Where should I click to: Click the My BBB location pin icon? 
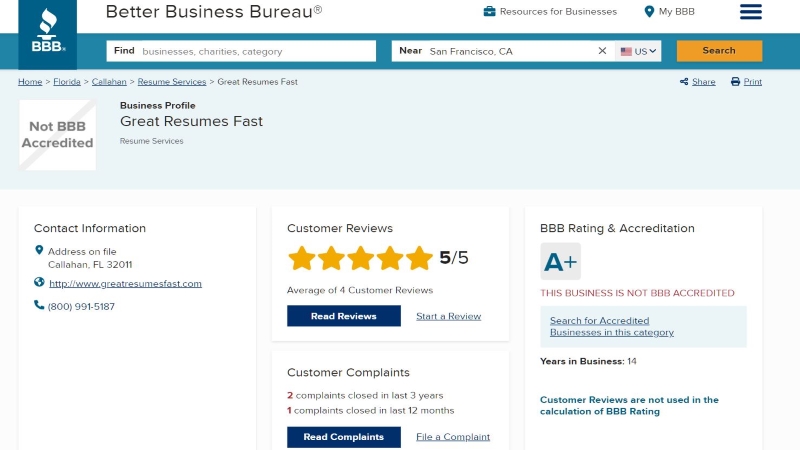tap(649, 11)
